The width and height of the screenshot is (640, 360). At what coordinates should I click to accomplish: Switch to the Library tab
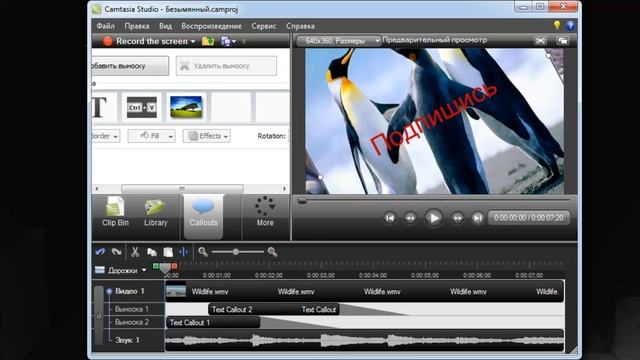pos(156,212)
